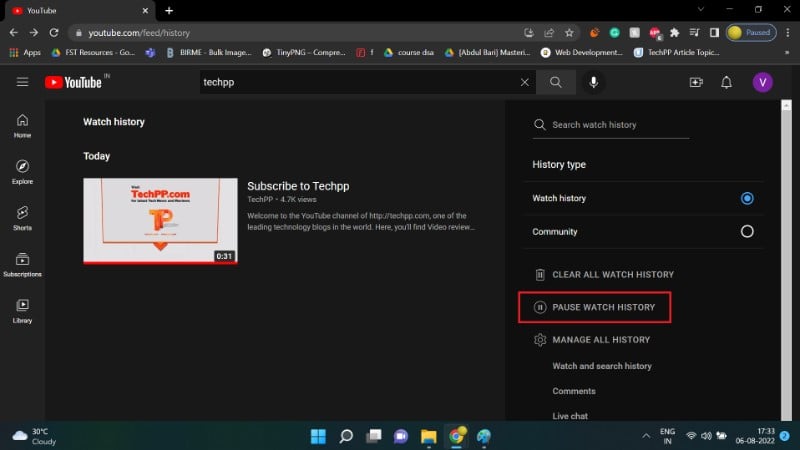Click the browser forward arrow
This screenshot has width=800, height=450.
click(x=34, y=33)
